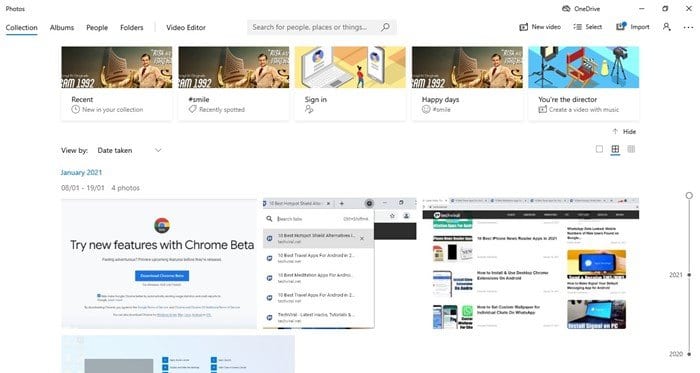Open the account profile icon

coord(667,27)
